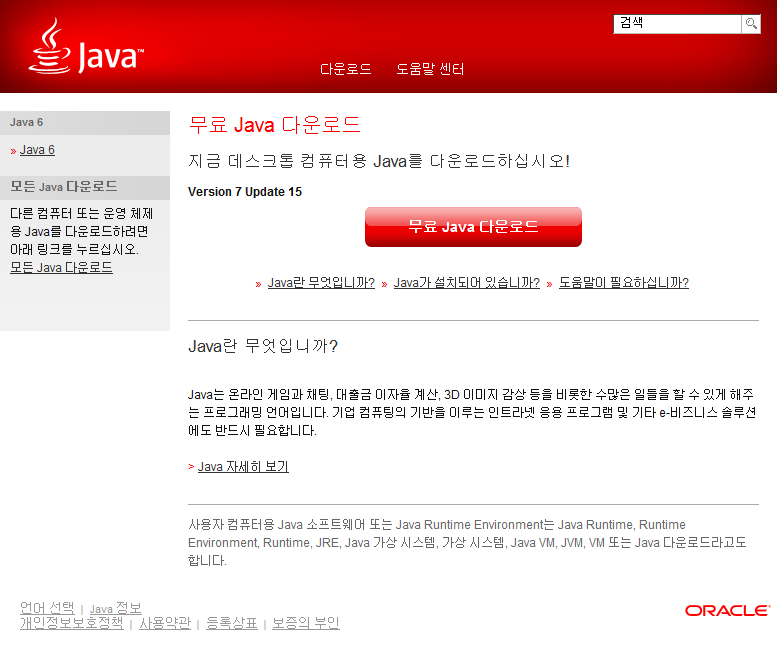Click the magnifier search icon
The height and width of the screenshot is (670, 778).
pyautogui.click(x=751, y=24)
